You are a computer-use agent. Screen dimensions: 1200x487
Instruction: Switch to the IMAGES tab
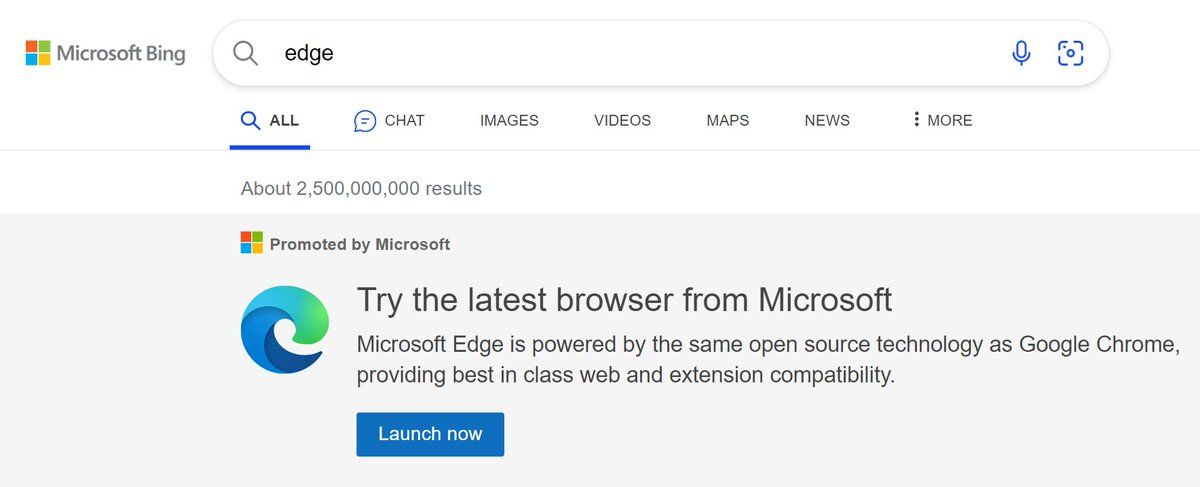click(509, 121)
